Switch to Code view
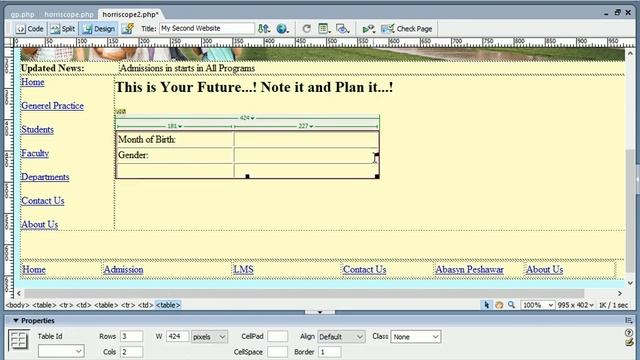 tap(30, 29)
